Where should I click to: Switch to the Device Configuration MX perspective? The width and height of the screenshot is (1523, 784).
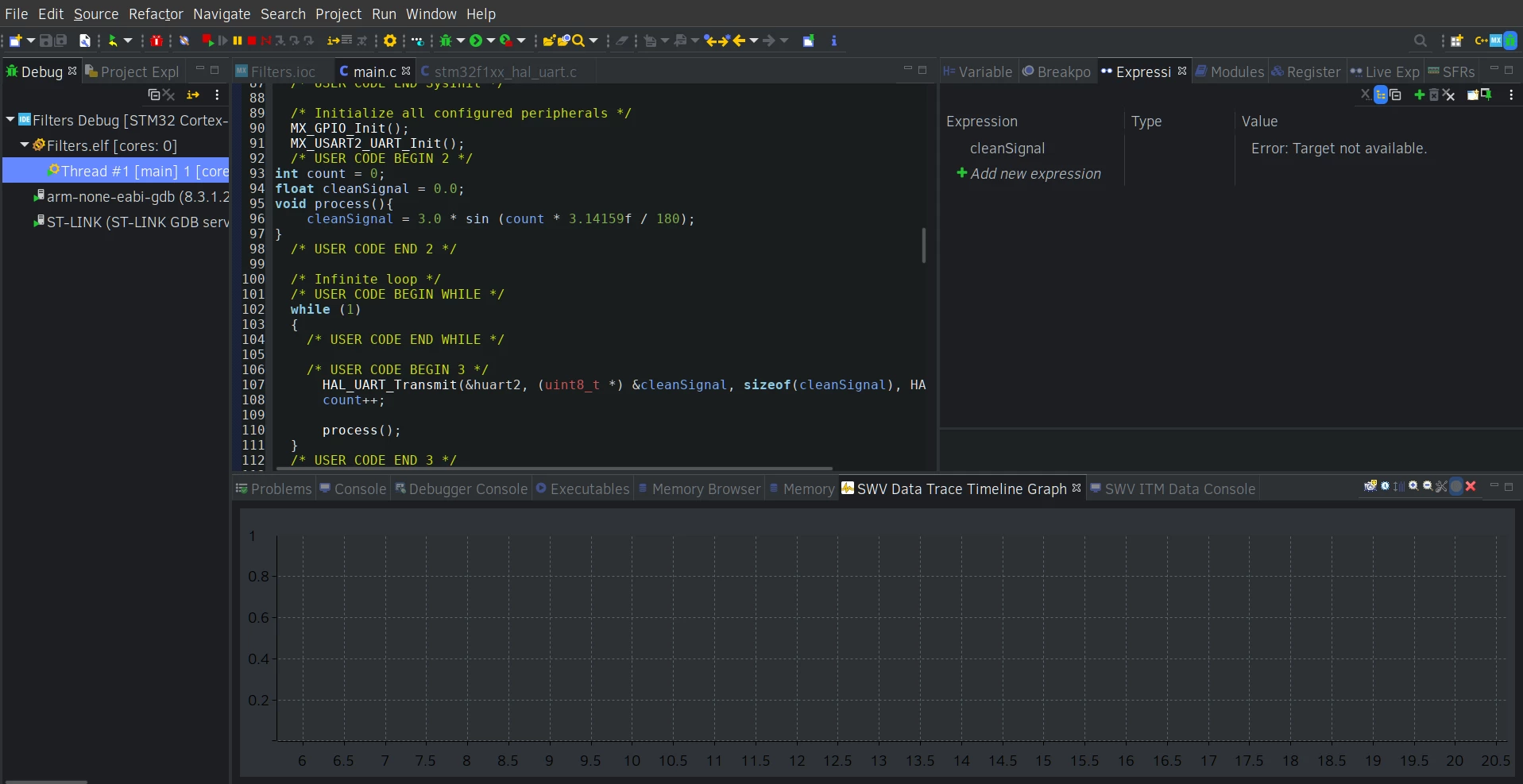click(x=1496, y=41)
